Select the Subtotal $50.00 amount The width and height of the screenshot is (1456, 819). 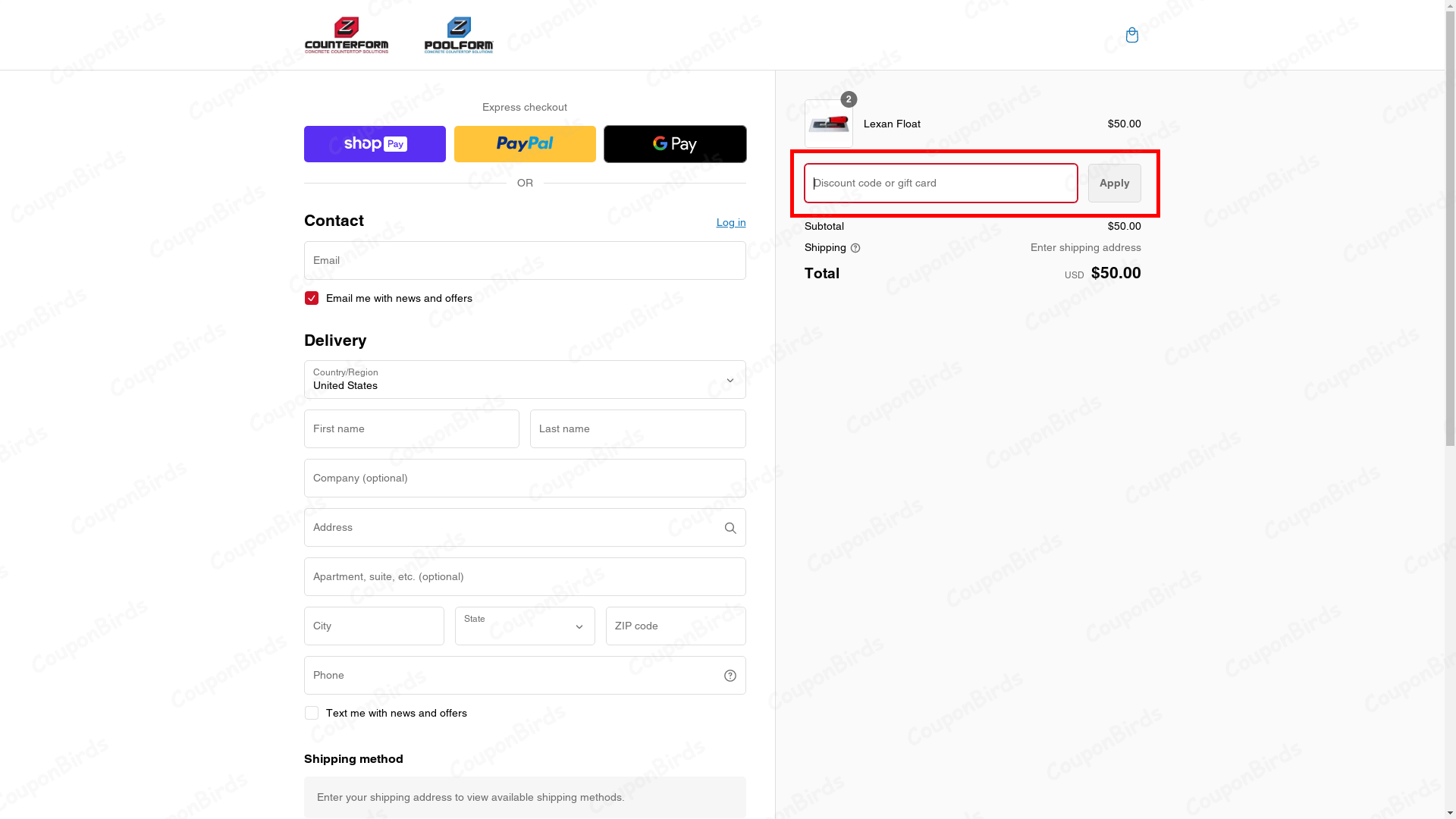[x=1124, y=226]
